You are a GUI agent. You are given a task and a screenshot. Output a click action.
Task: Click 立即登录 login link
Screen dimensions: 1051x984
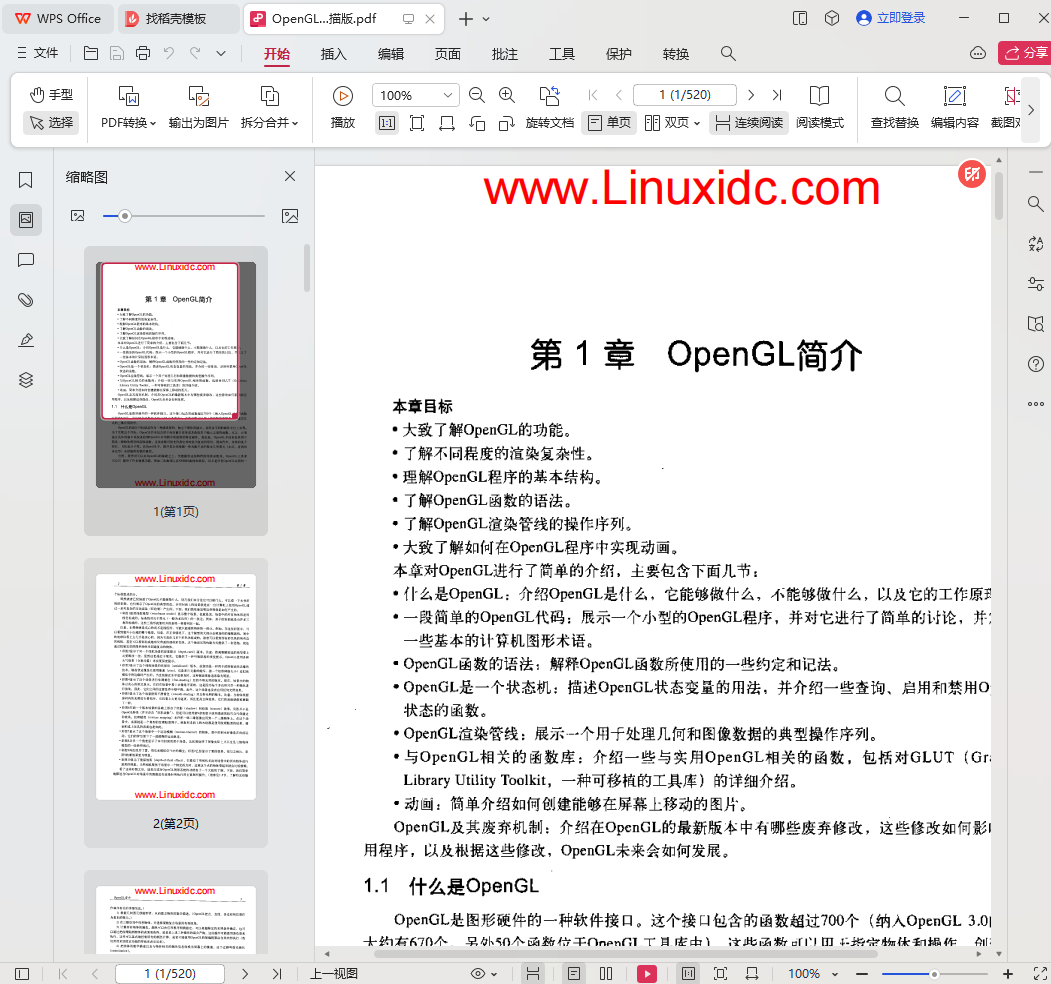click(x=891, y=18)
